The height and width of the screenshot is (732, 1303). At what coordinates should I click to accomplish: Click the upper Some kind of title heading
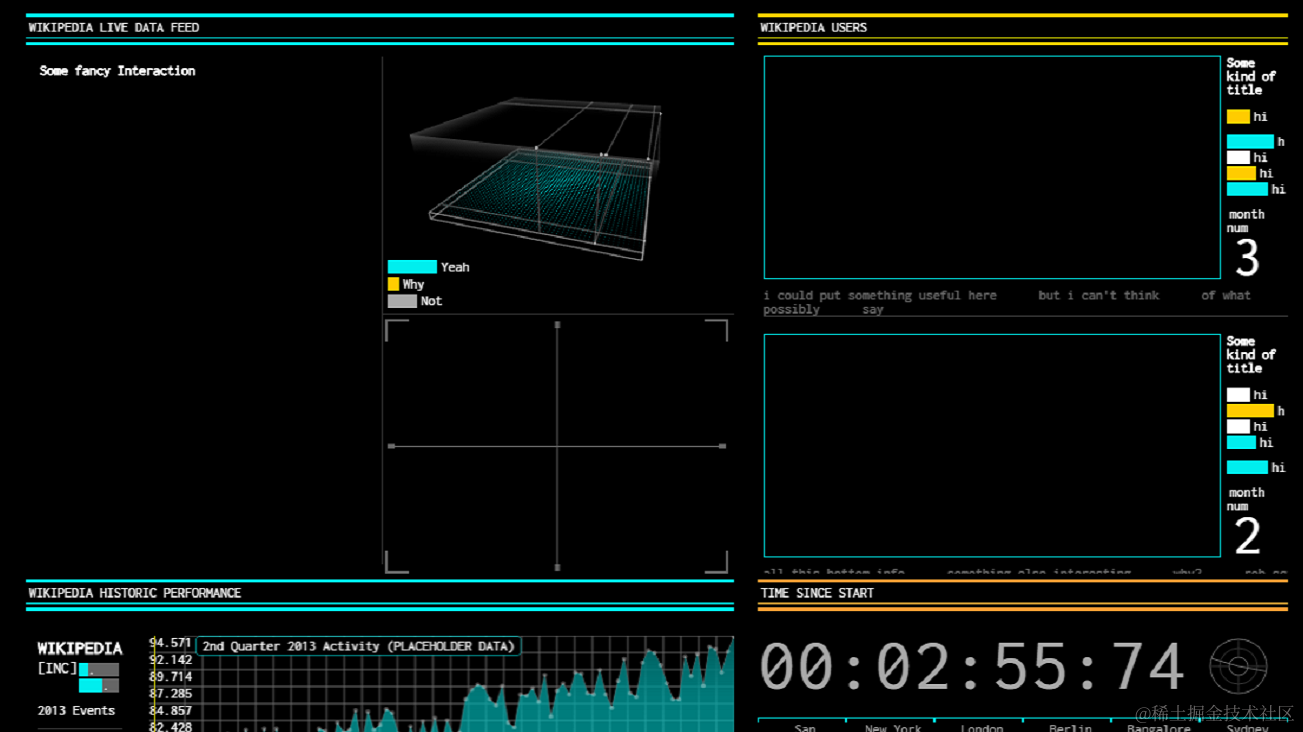(x=1251, y=76)
